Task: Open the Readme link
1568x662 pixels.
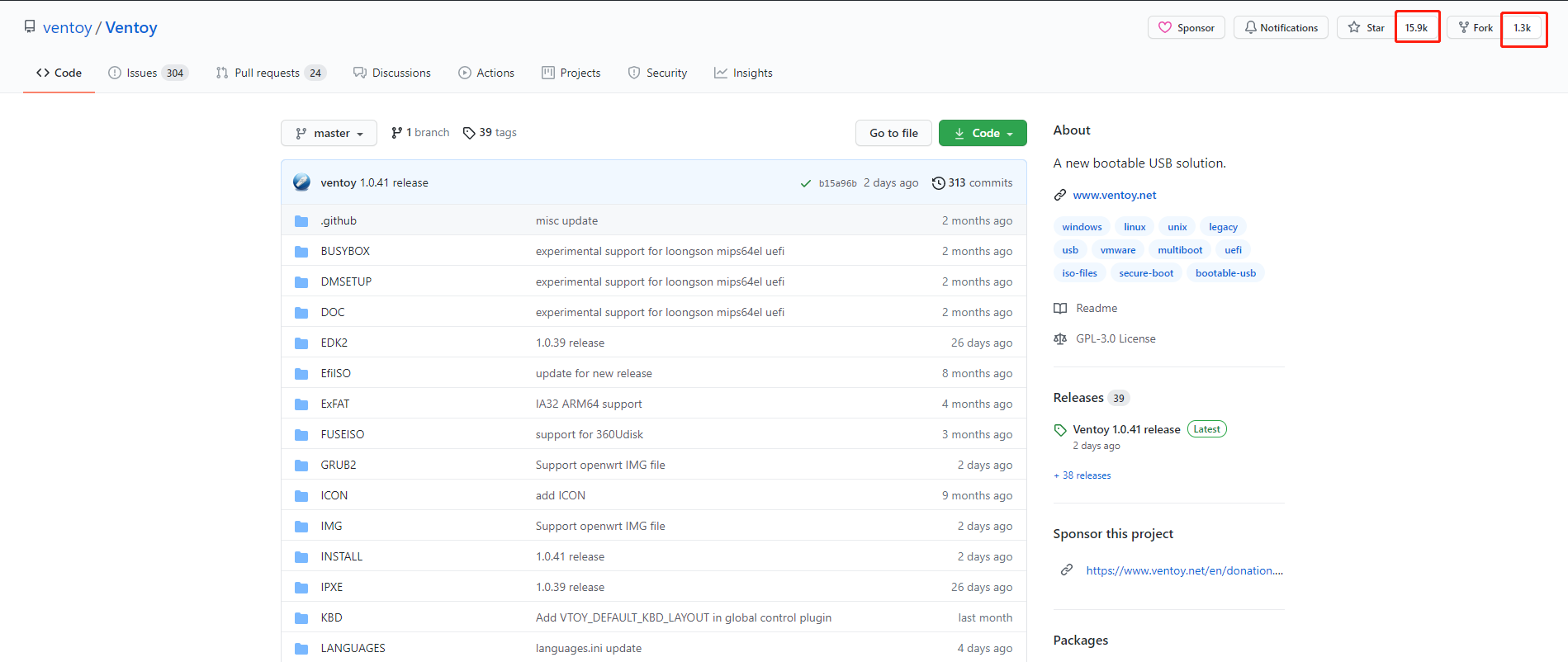Action: click(x=1087, y=308)
